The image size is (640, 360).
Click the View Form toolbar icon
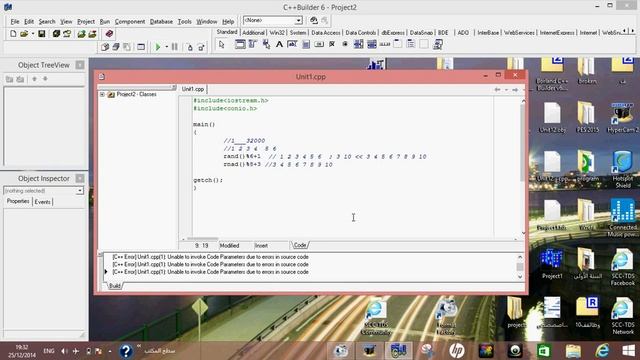pos(116,47)
